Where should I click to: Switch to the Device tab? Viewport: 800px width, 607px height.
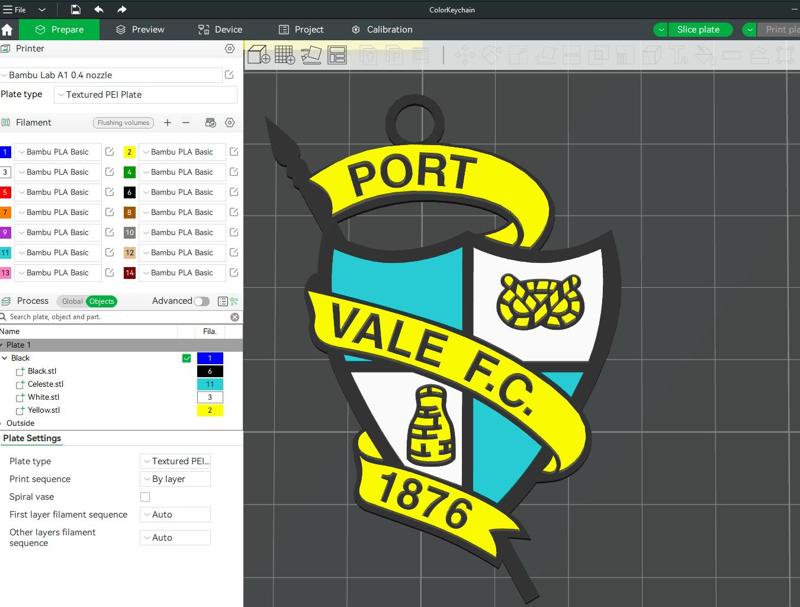tap(220, 30)
